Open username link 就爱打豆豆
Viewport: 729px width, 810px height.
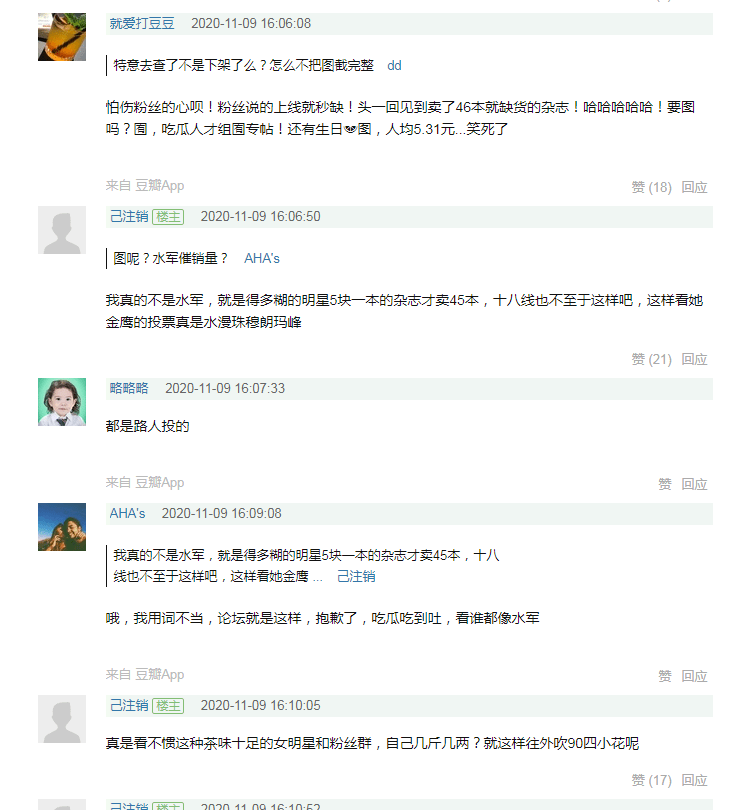142,24
